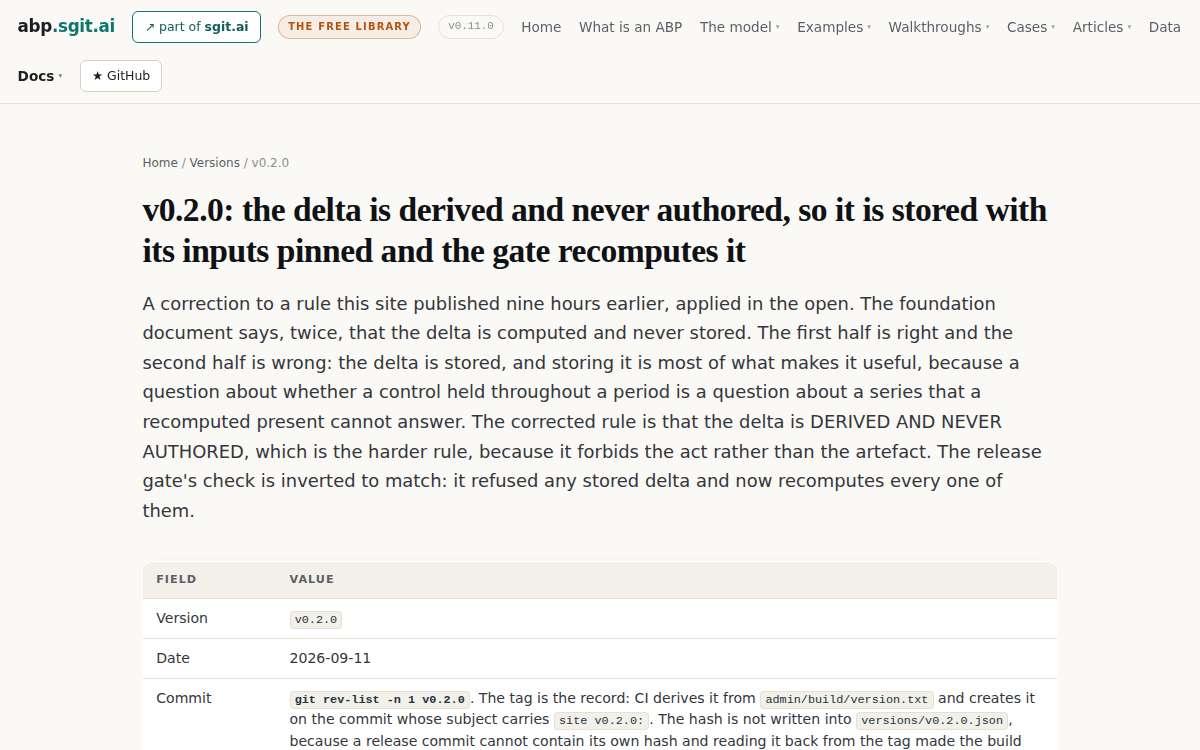Select the v0.11.0 version badge
Viewport: 1200px width, 750px height.
[x=471, y=27]
